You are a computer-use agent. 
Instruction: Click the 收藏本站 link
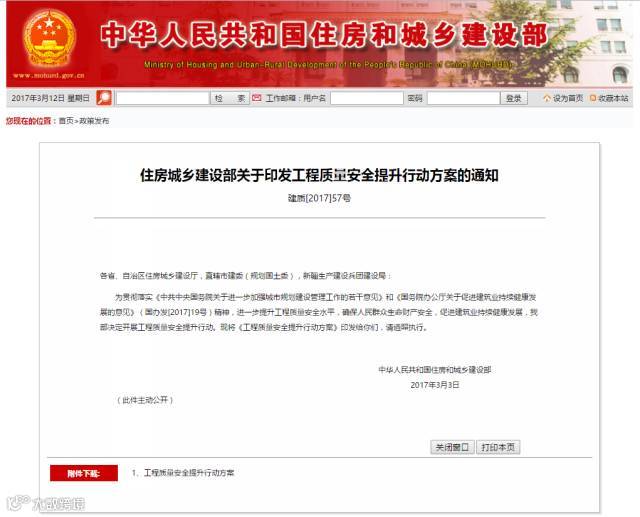point(613,98)
